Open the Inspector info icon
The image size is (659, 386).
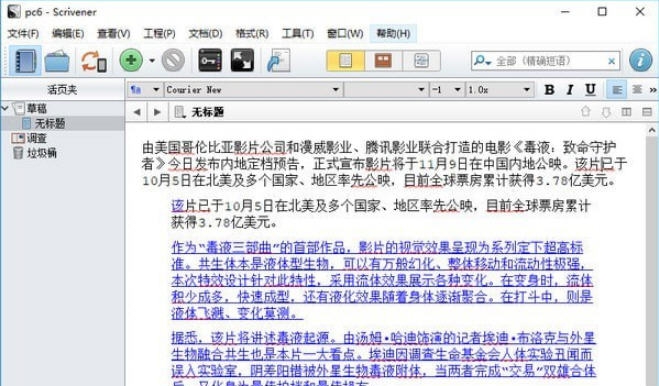(x=641, y=61)
